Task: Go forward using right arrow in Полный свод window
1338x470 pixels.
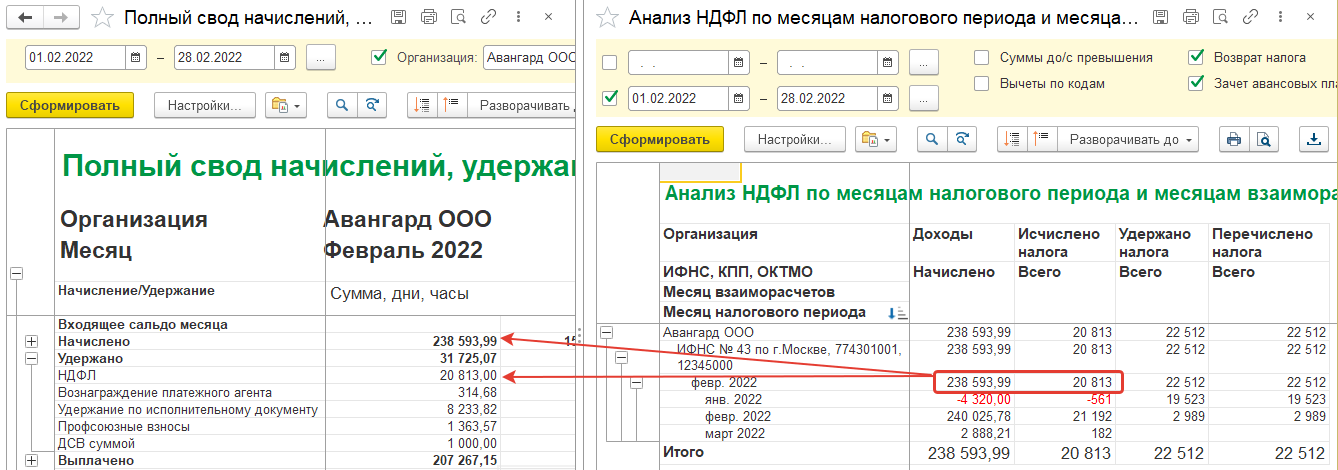Action: 62,18
